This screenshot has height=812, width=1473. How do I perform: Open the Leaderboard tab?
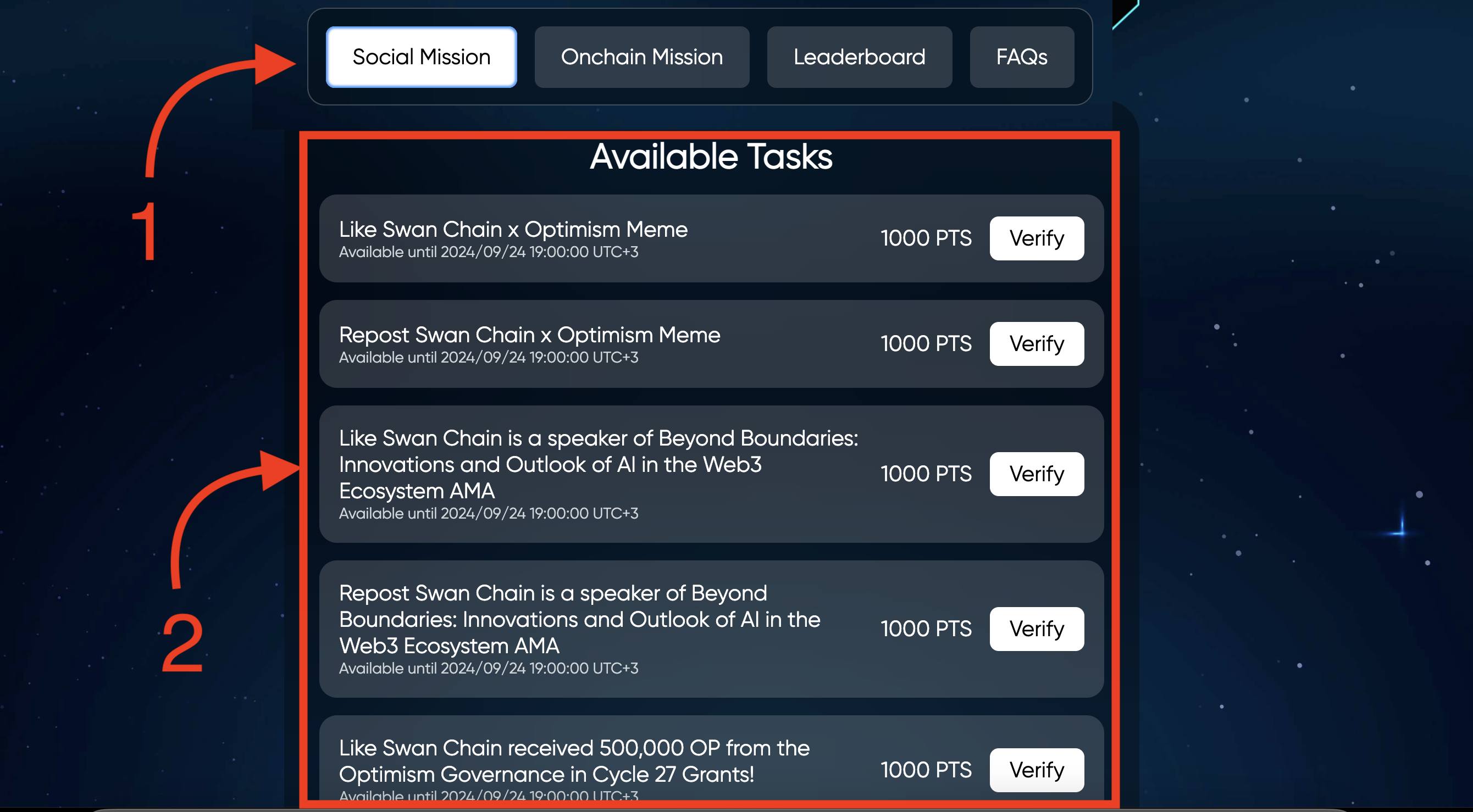point(860,57)
